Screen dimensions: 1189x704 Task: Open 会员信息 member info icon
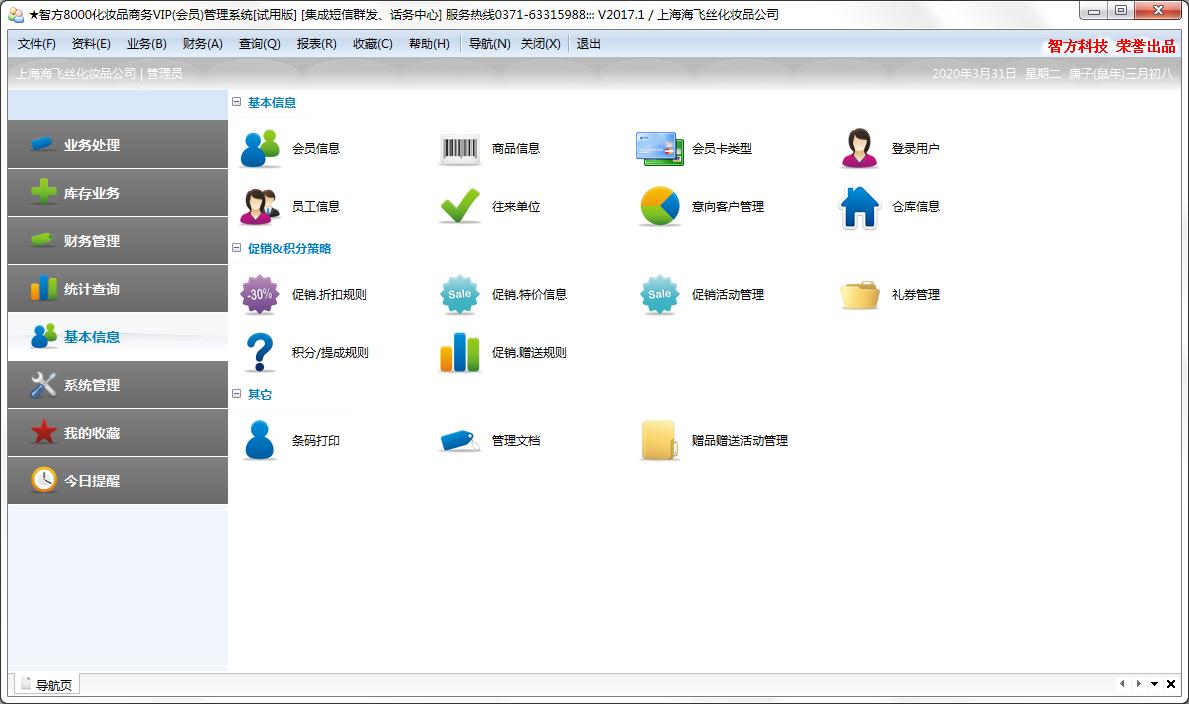point(259,149)
